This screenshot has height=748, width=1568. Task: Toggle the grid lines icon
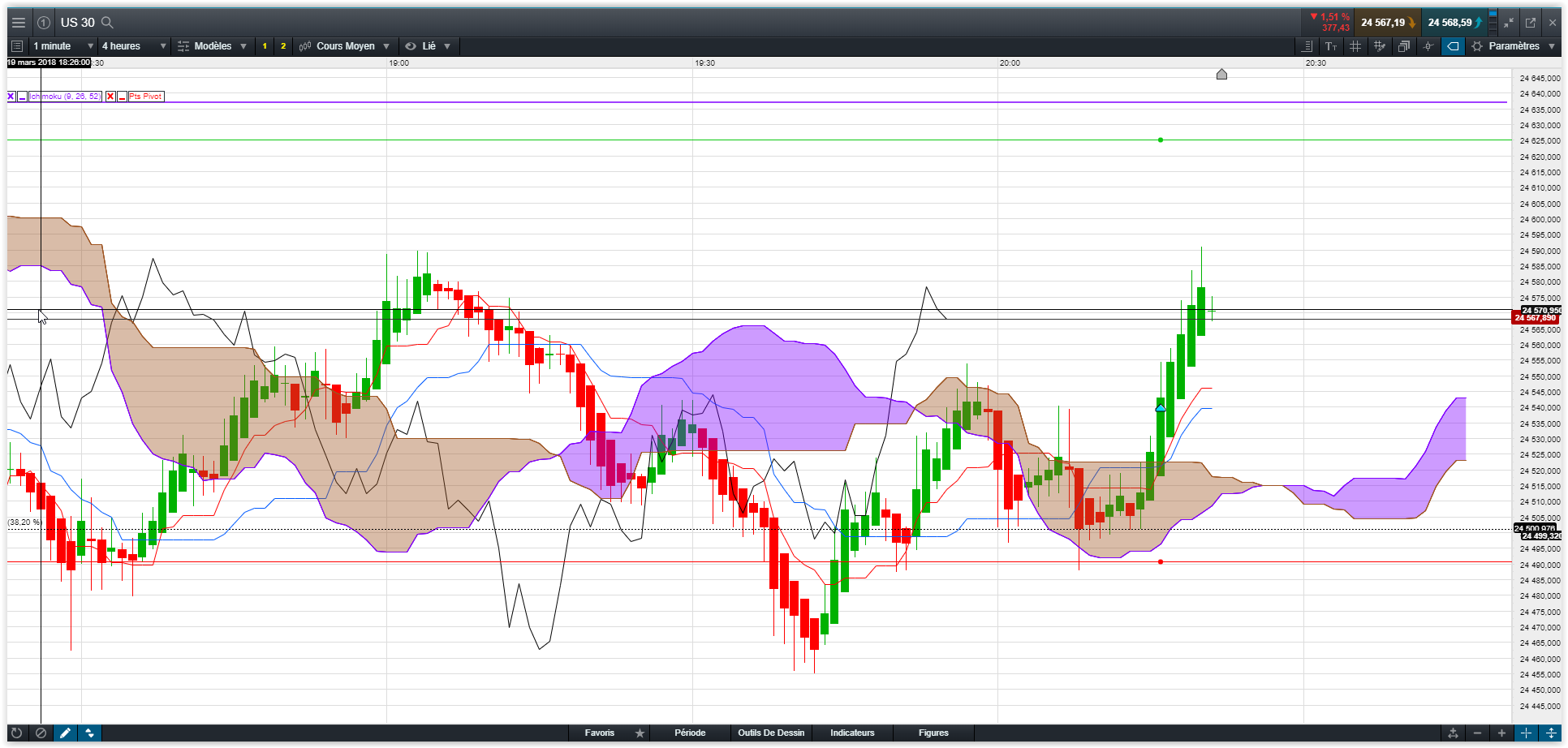pyautogui.click(x=1355, y=46)
